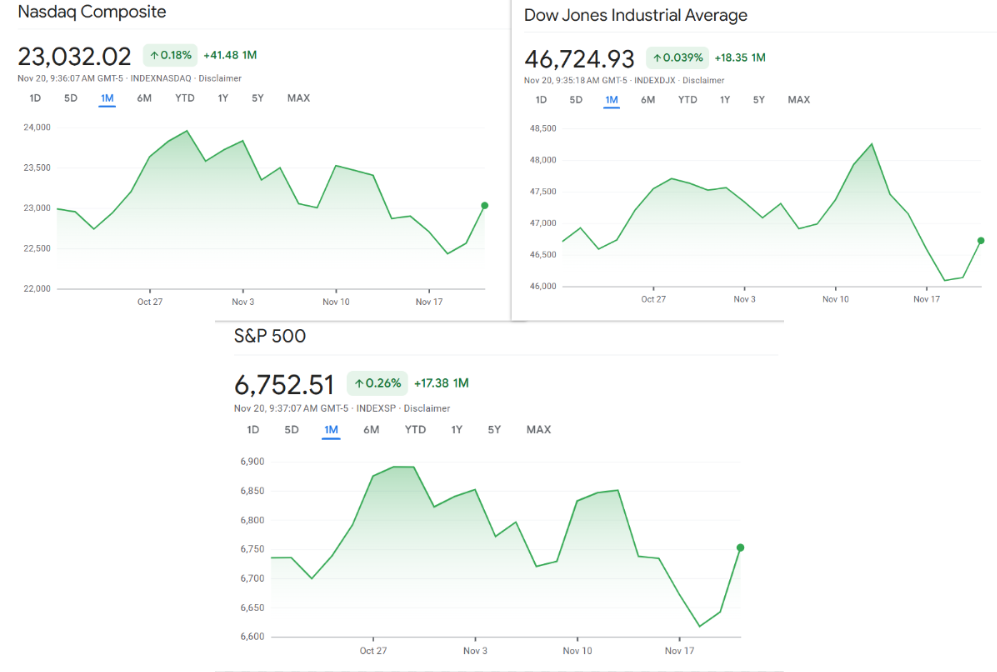
Task: Click the Dow Jones chart's endpoint marker
Action: pyautogui.click(x=981, y=240)
